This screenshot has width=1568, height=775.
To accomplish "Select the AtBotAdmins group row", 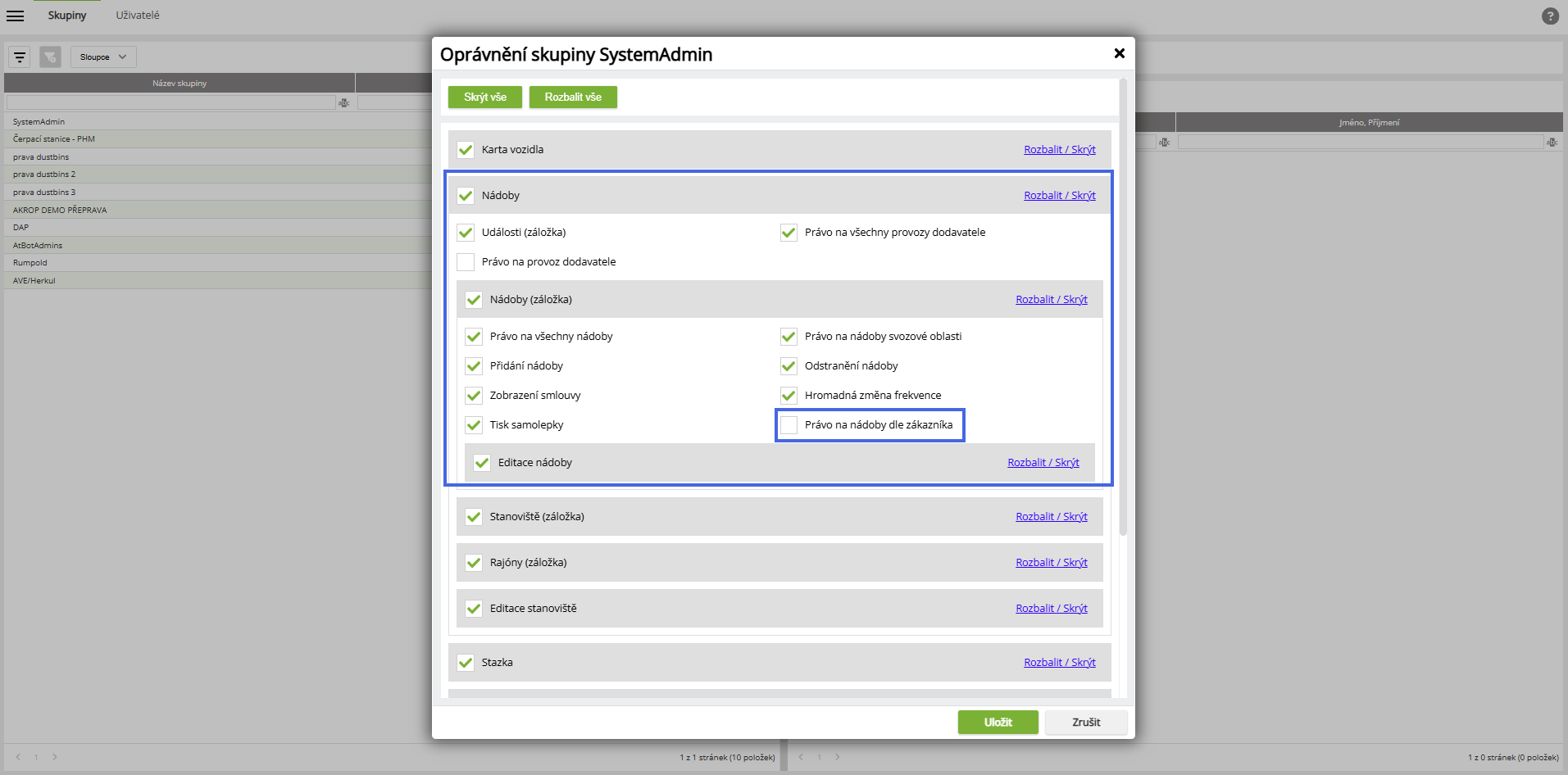I will (x=218, y=245).
